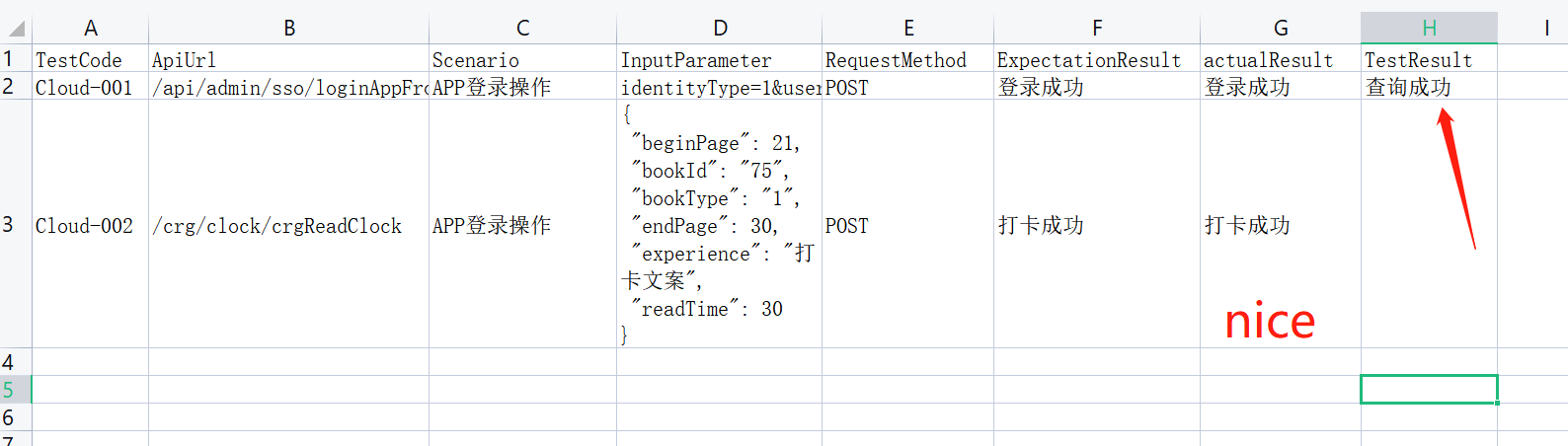Viewport: 1568px width, 446px height.
Task: Click empty cell A5
Action: click(91, 390)
